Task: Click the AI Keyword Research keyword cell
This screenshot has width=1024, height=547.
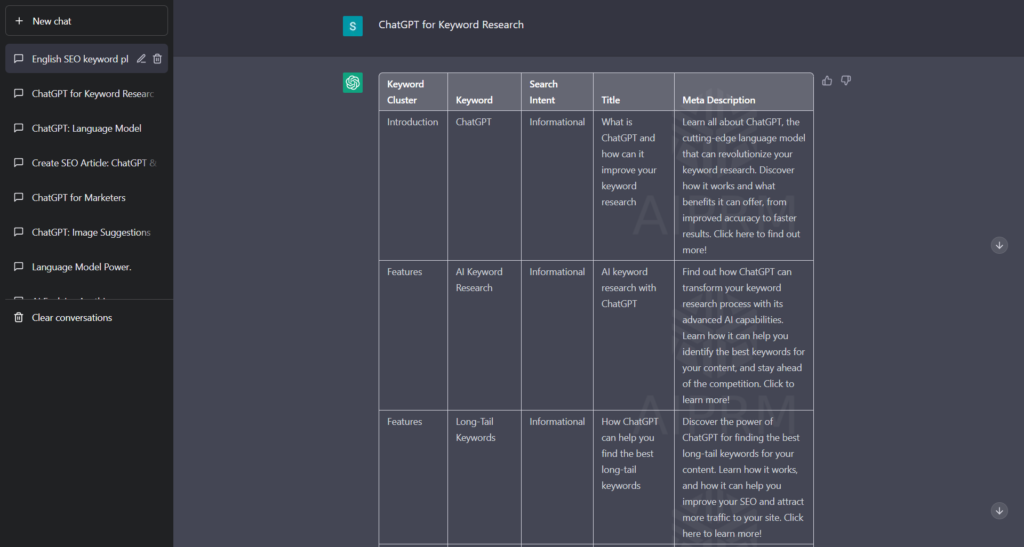Action: (484, 336)
